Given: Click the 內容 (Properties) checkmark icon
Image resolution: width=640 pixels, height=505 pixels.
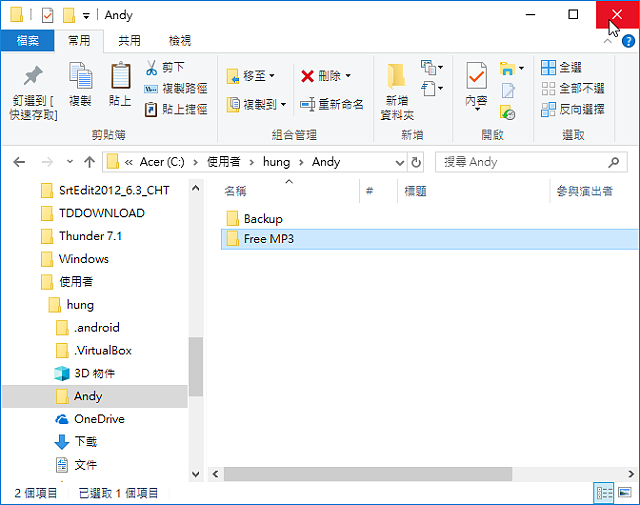Looking at the screenshot, I should pyautogui.click(x=476, y=76).
